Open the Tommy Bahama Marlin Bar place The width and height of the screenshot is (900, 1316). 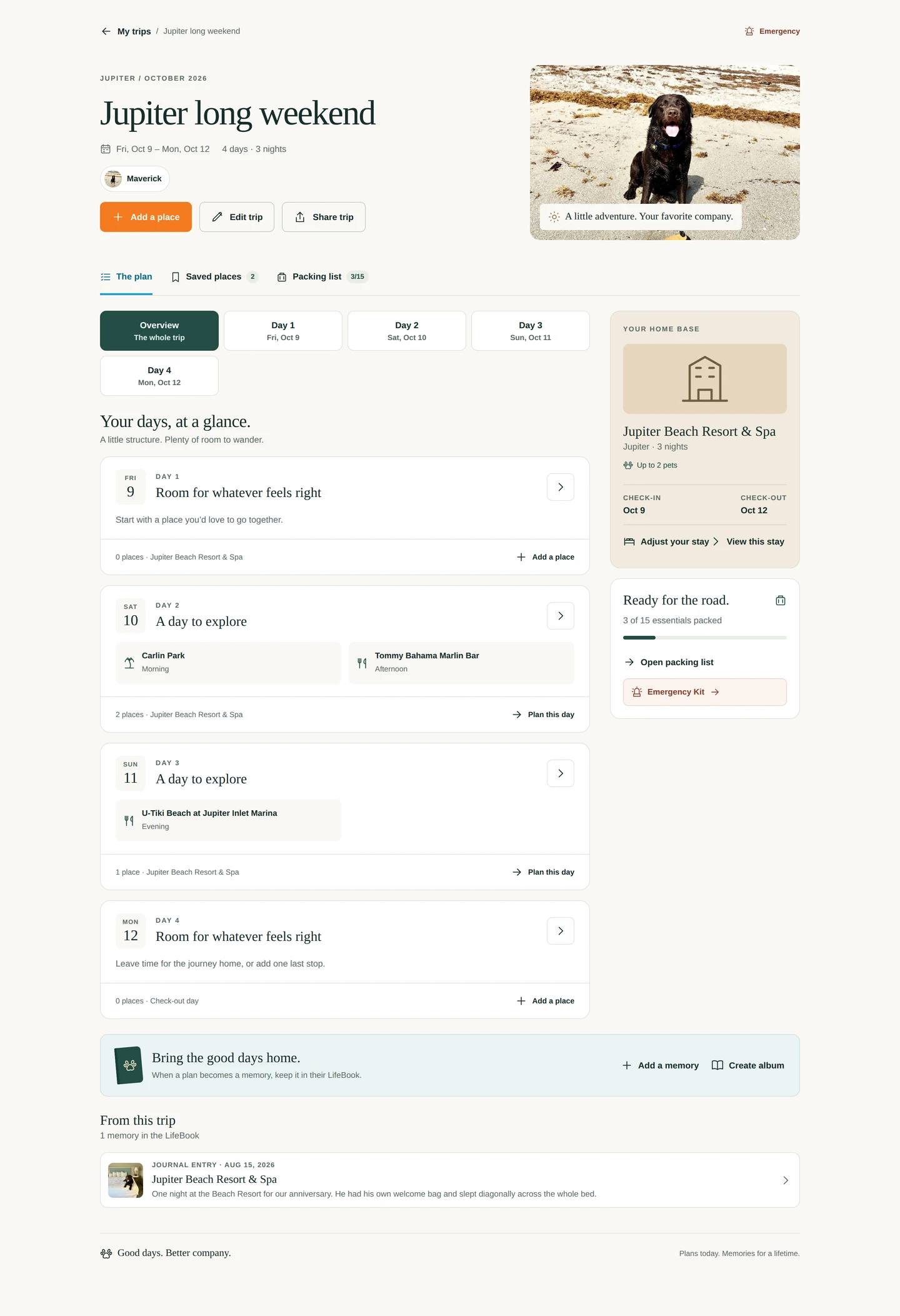coord(461,663)
